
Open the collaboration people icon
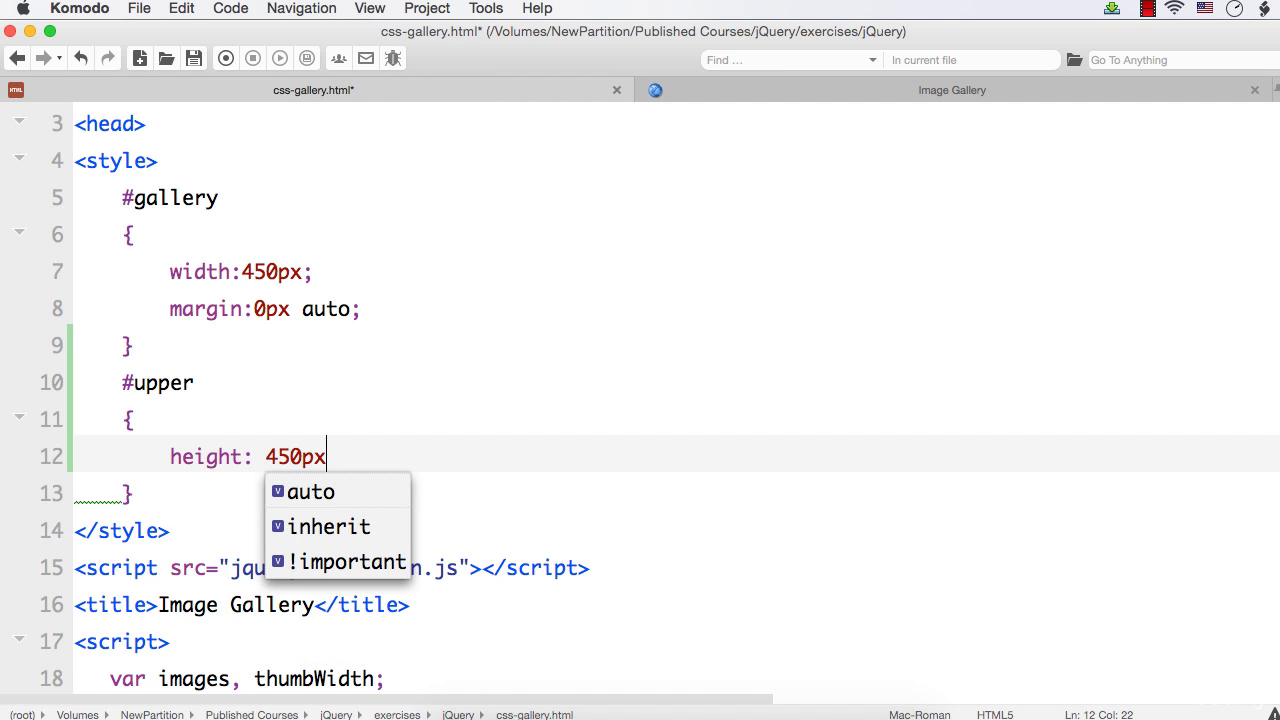[340, 59]
